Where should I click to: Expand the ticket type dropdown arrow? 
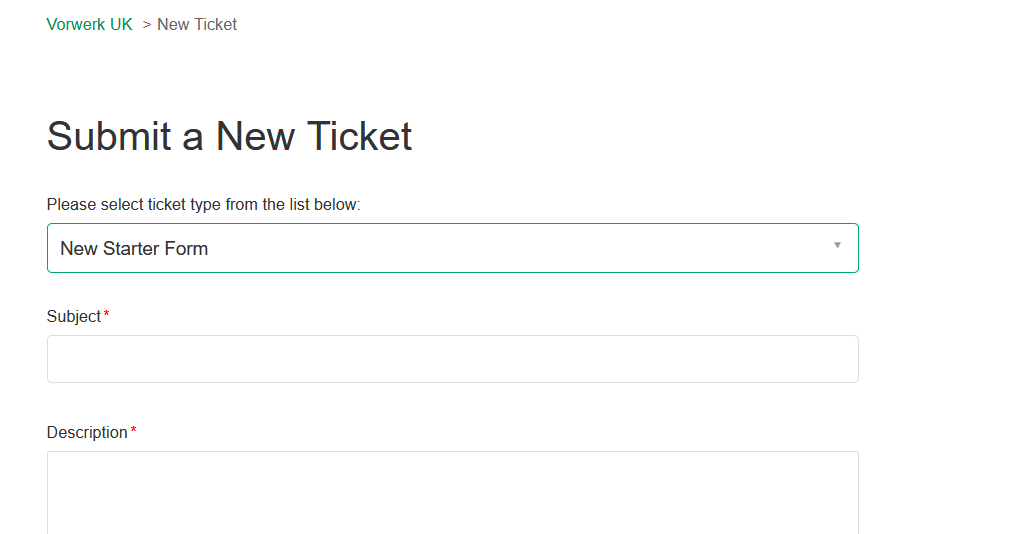tap(837, 246)
